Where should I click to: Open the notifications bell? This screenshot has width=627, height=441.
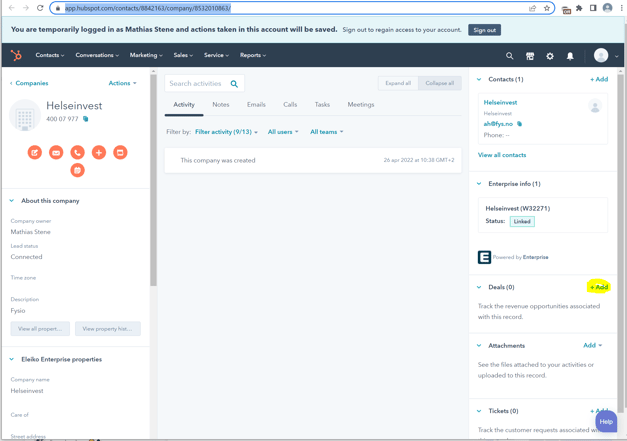tap(570, 56)
